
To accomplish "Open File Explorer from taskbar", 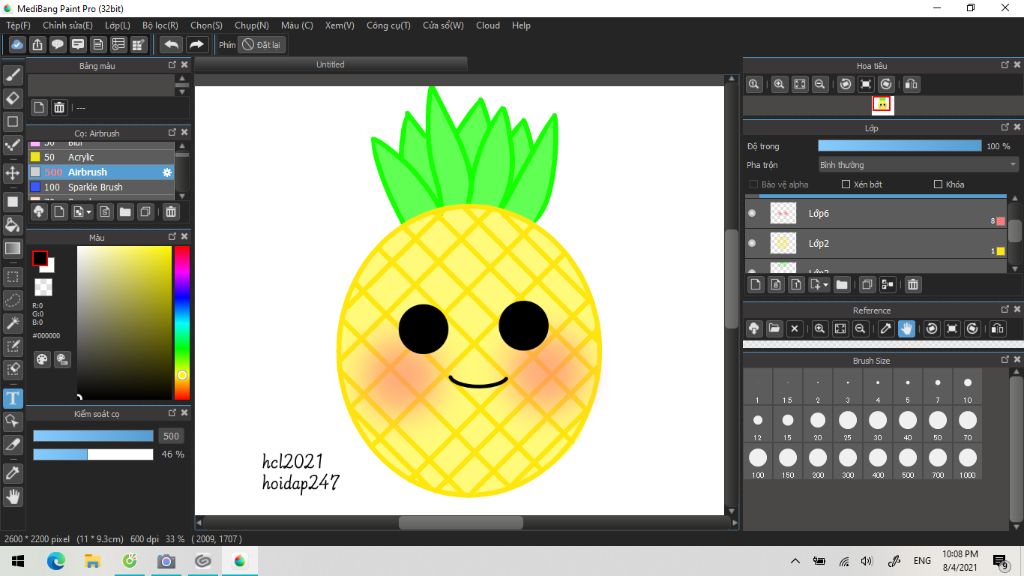I will click(x=92, y=561).
